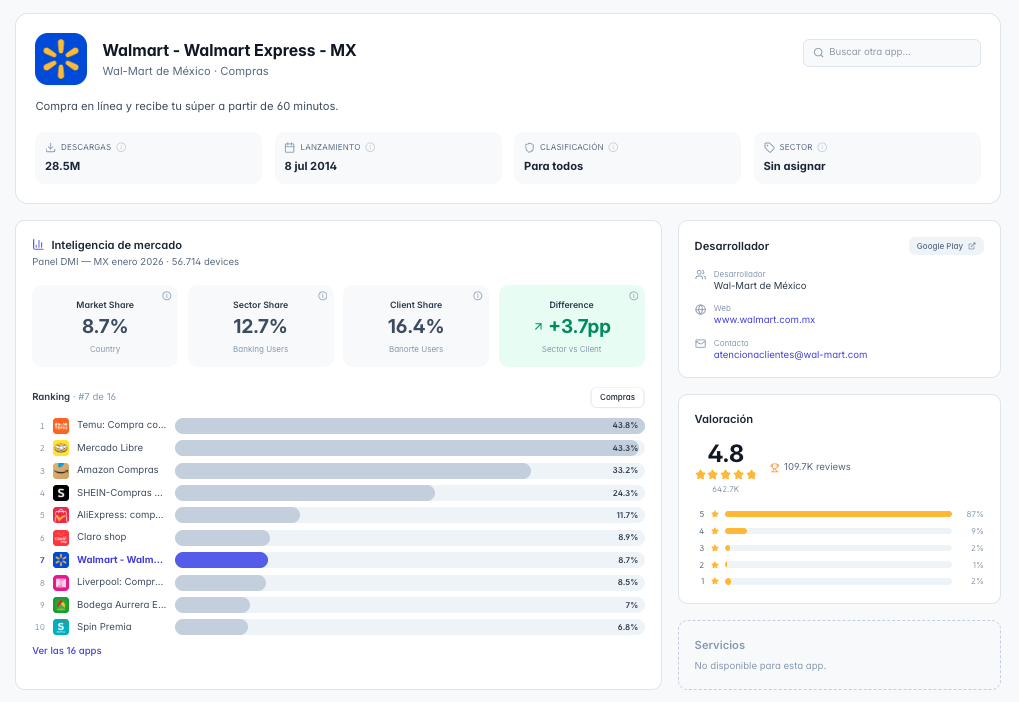Image resolution: width=1019 pixels, height=702 pixels.
Task: Click the Spin Premia ranking name
Action: [104, 627]
